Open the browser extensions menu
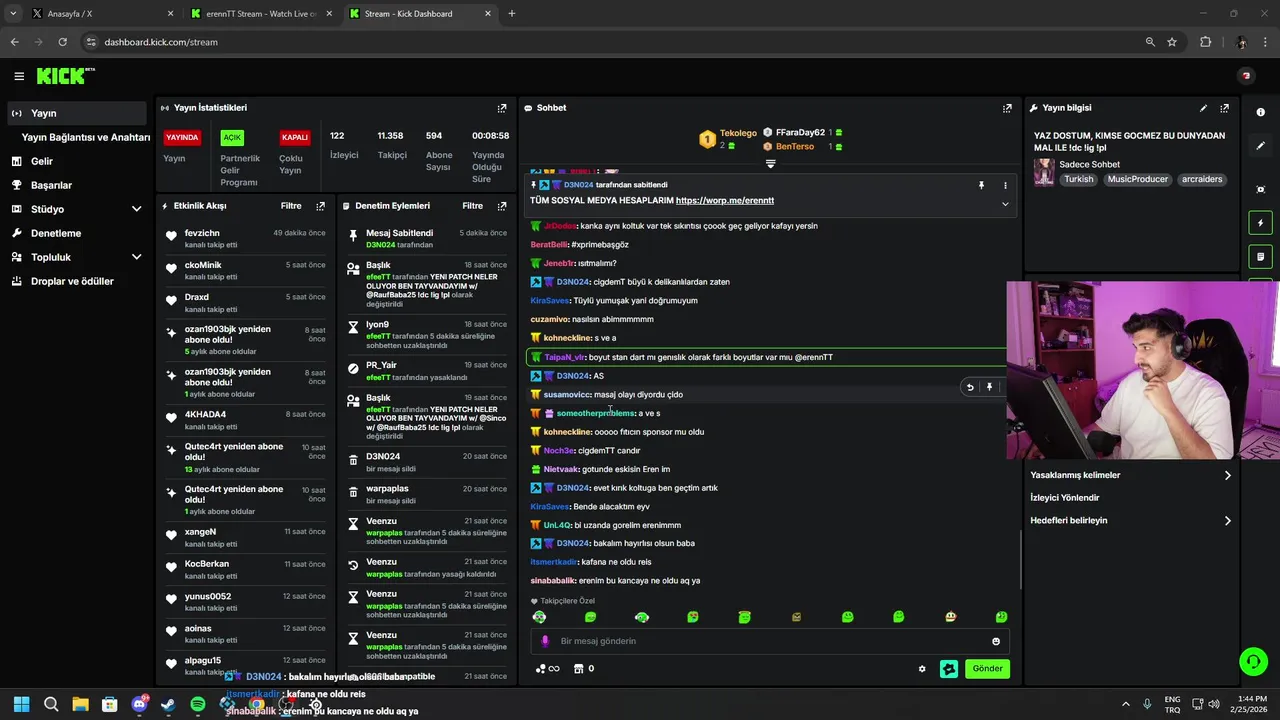Image resolution: width=1280 pixels, height=720 pixels. pyautogui.click(x=1205, y=42)
